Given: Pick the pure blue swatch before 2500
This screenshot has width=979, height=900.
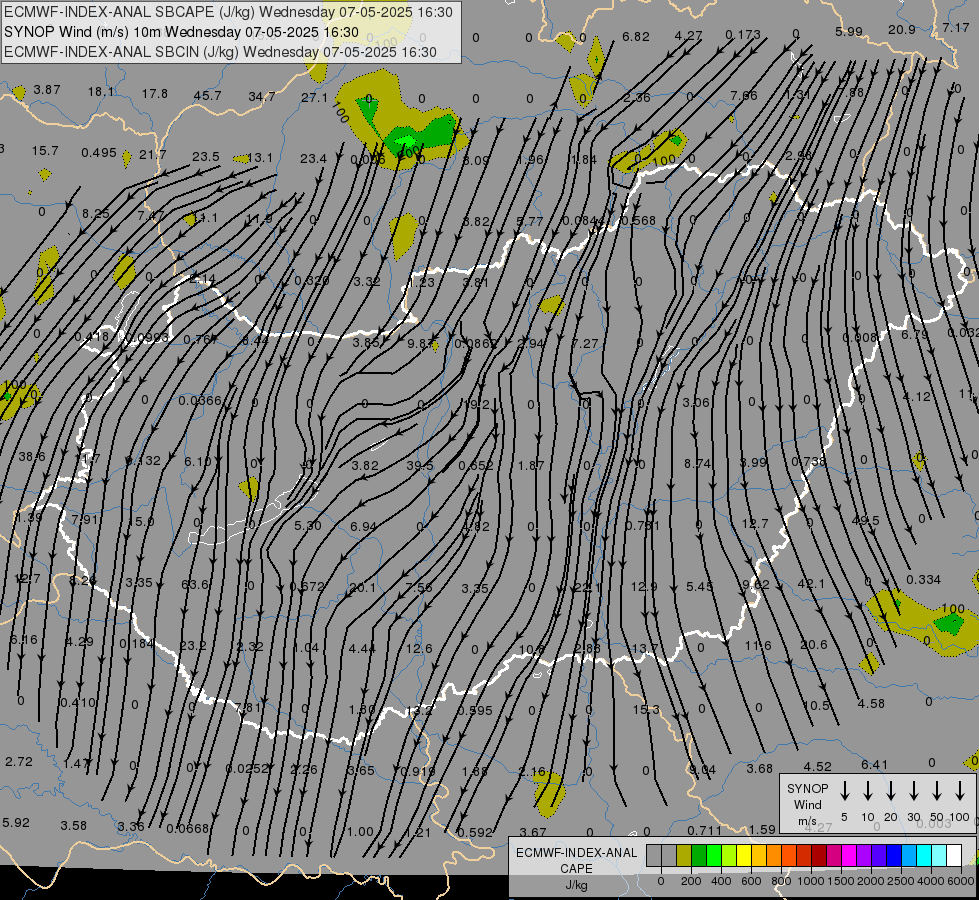Looking at the screenshot, I should 893,856.
